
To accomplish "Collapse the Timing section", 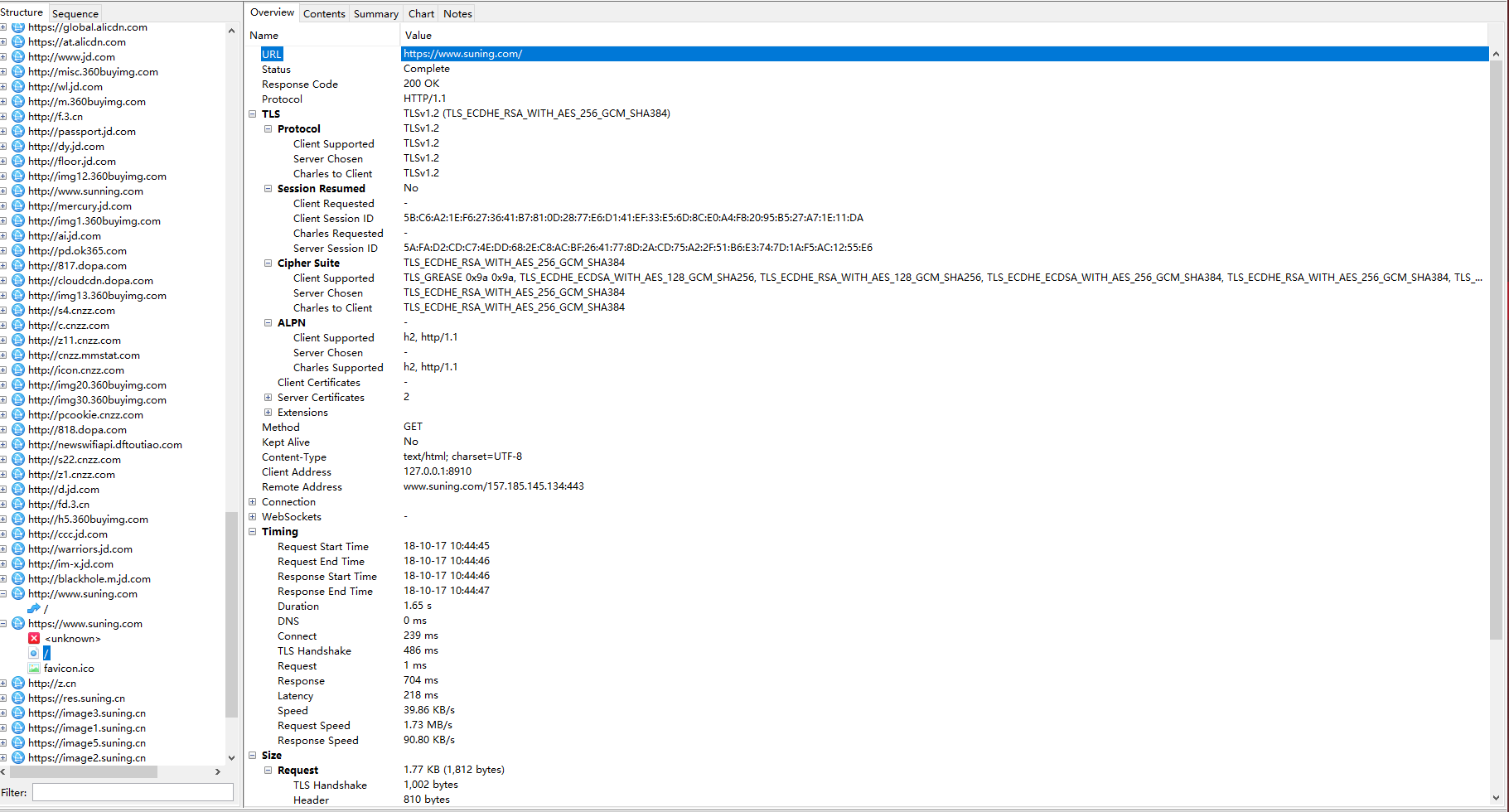I will point(253,532).
